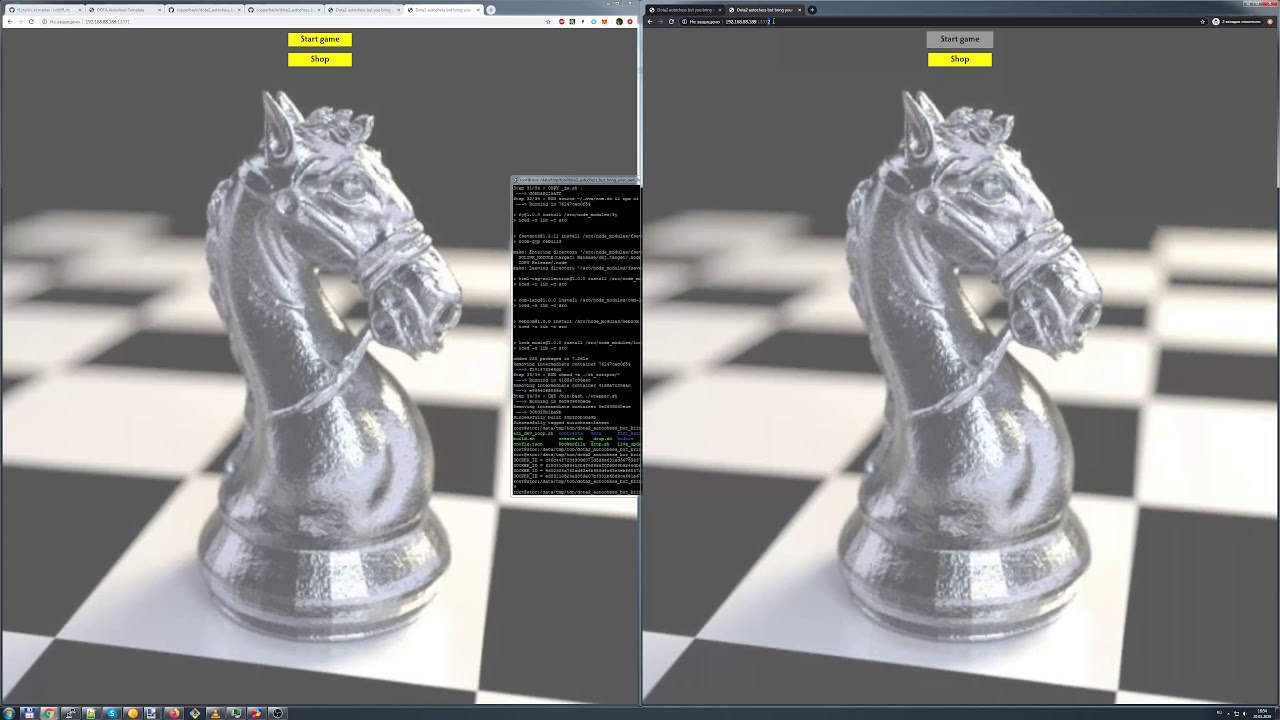Click Shop button in the left browser
Image resolution: width=1280 pixels, height=720 pixels.
(x=320, y=59)
